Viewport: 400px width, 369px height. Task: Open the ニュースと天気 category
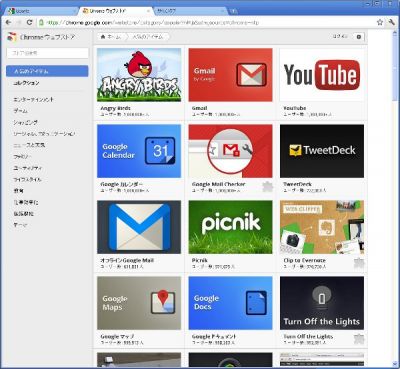(x=29, y=145)
